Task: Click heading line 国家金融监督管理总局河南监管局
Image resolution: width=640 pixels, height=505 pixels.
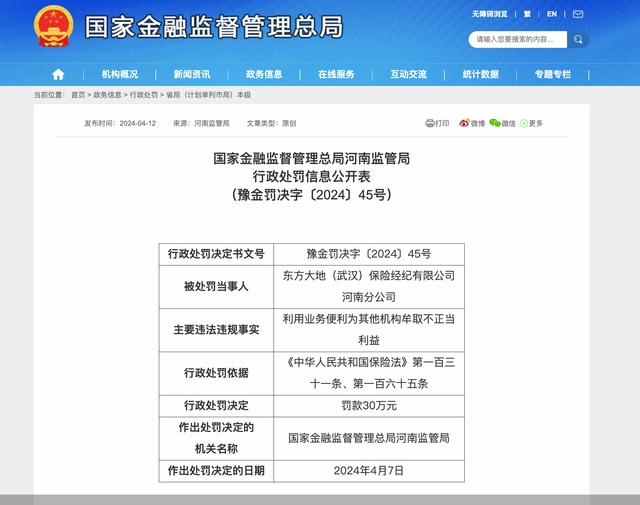Action: (x=311, y=158)
